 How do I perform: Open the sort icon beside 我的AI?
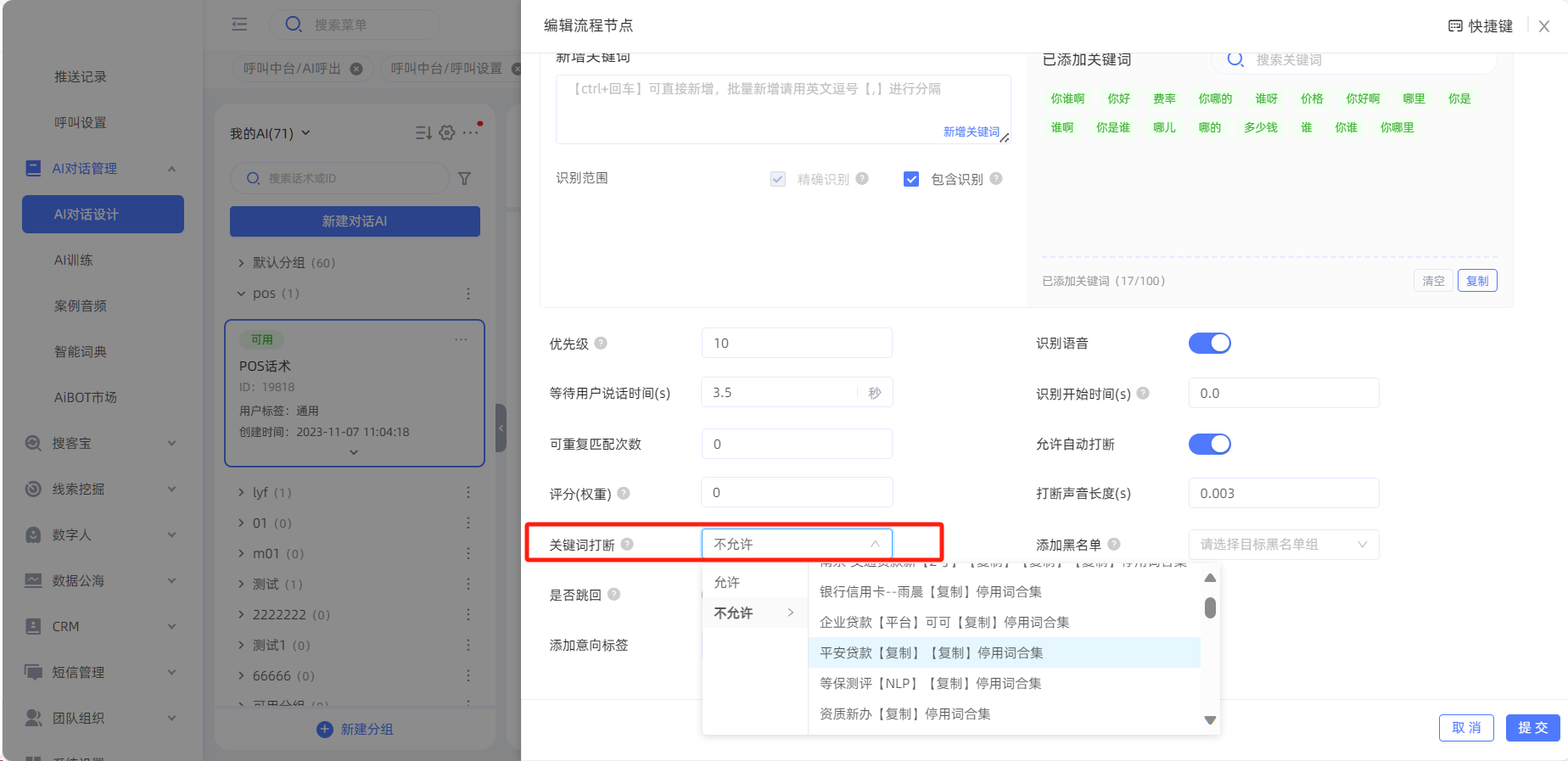click(423, 132)
